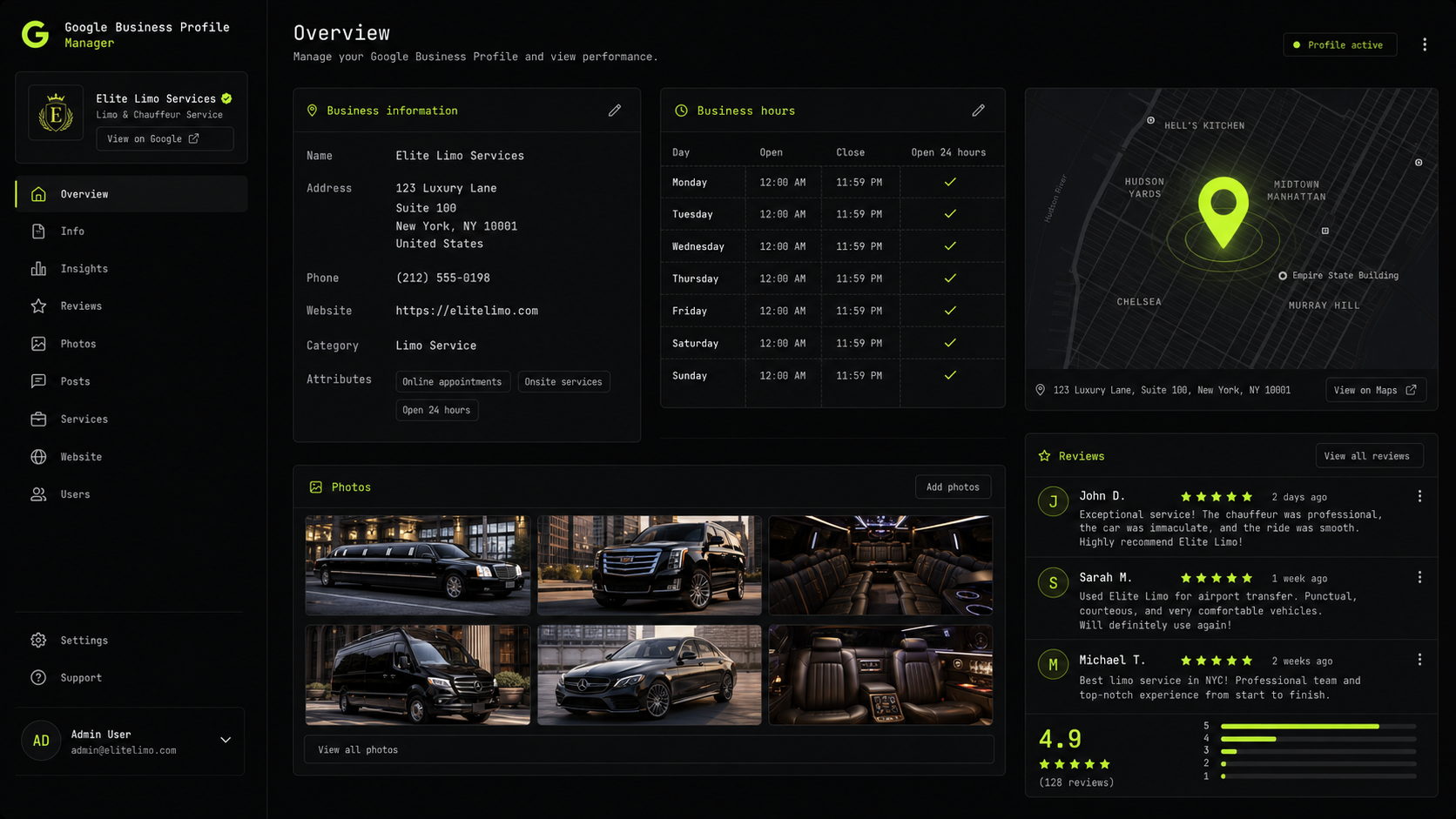Click the Open 24 hours attribute tag

click(436, 410)
